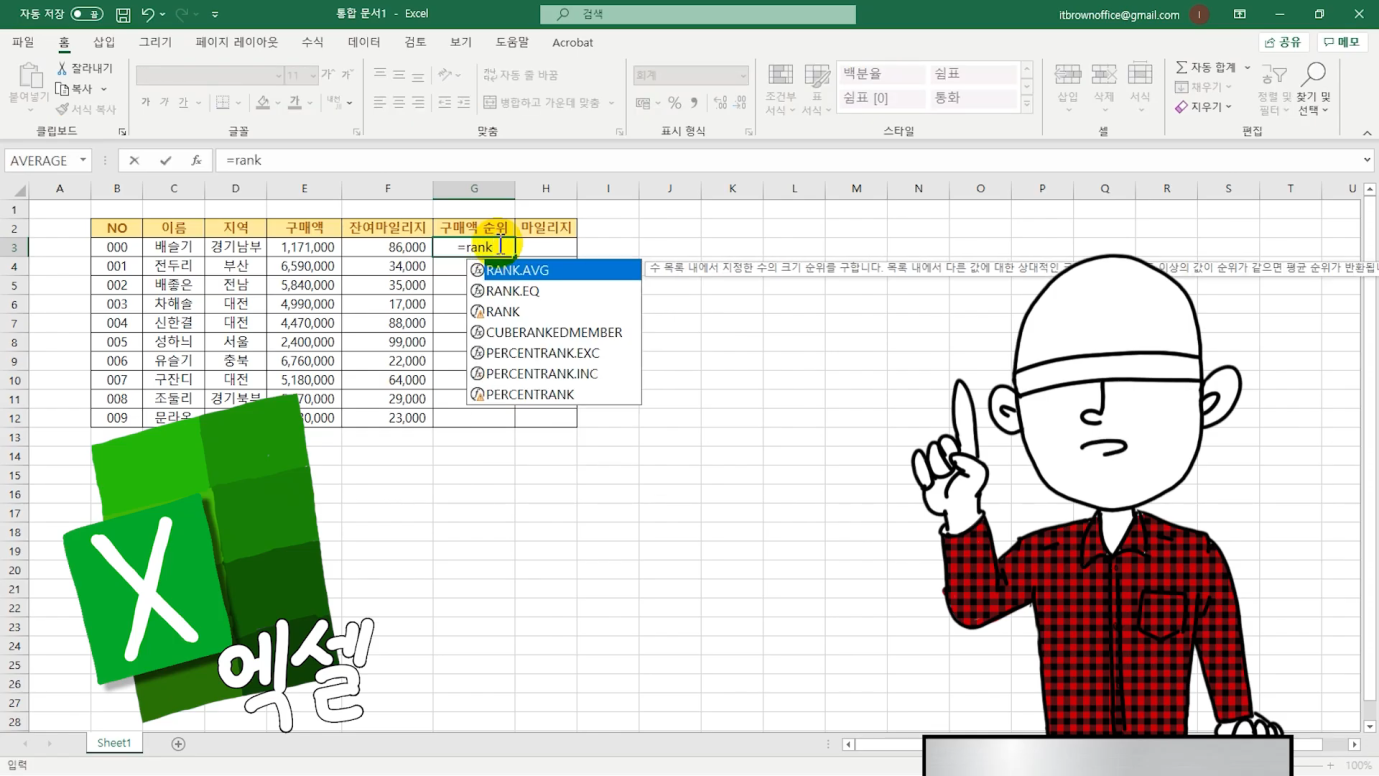
Task: Click the Clear (지우기) eraser icon
Action: [x=1181, y=107]
